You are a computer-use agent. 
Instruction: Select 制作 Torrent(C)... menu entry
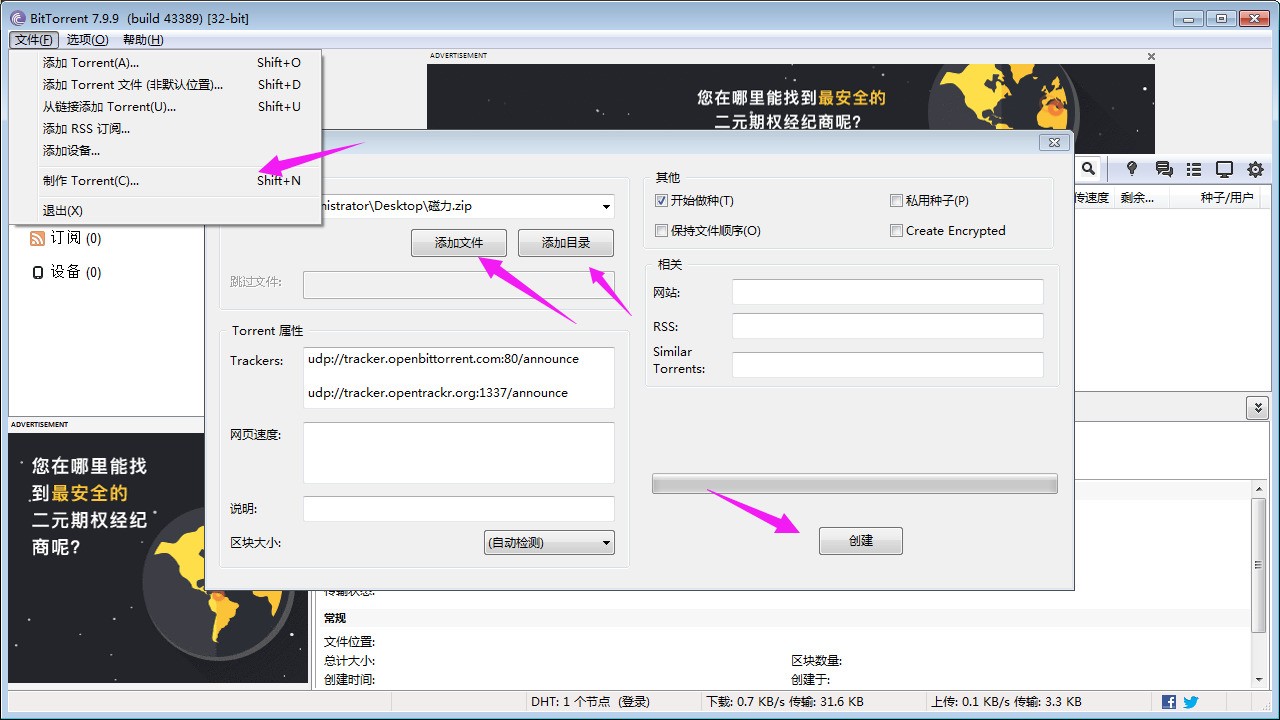pyautogui.click(x=165, y=181)
